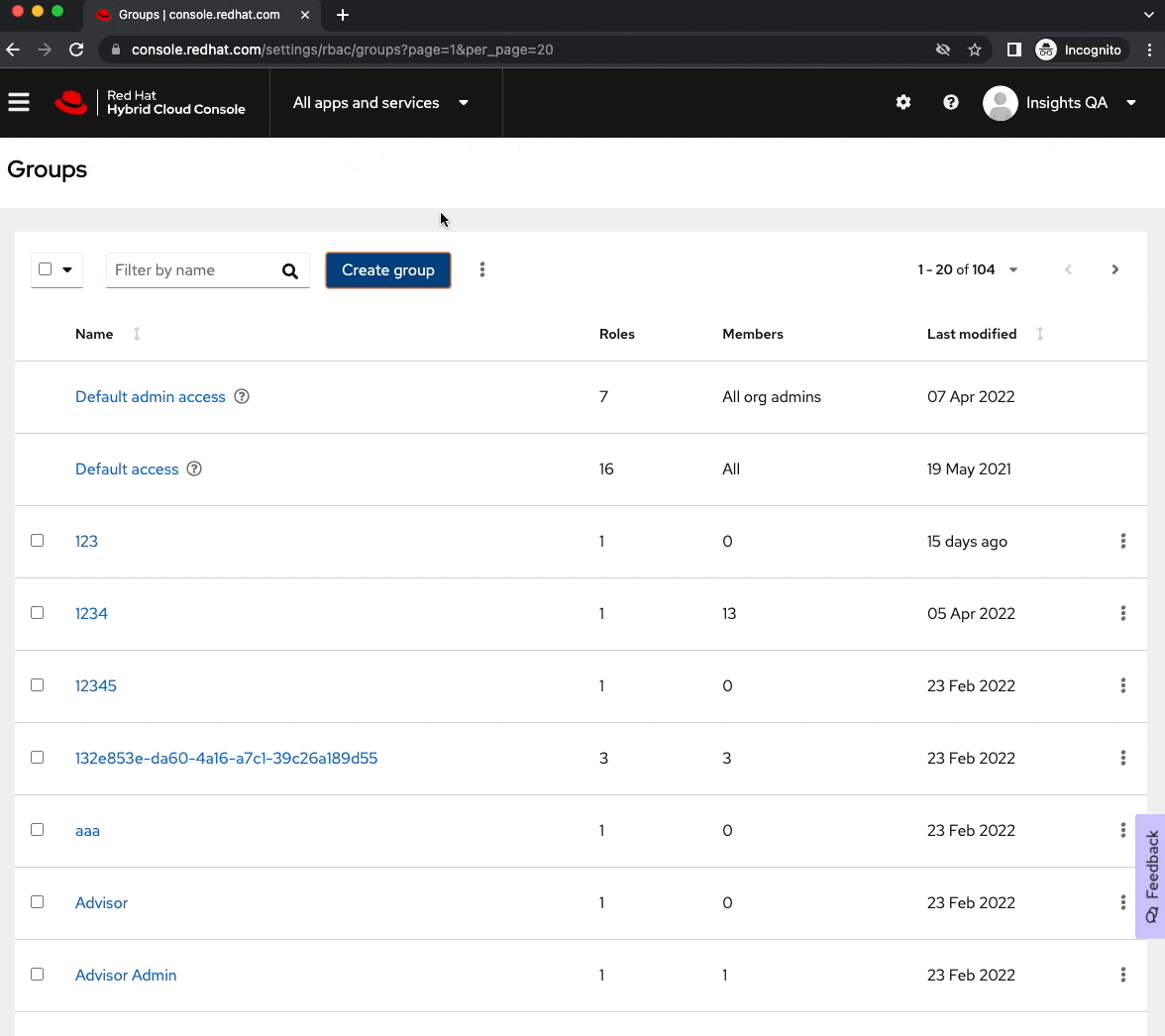The image size is (1165, 1036).
Task: Click the Create group button
Action: point(388,270)
